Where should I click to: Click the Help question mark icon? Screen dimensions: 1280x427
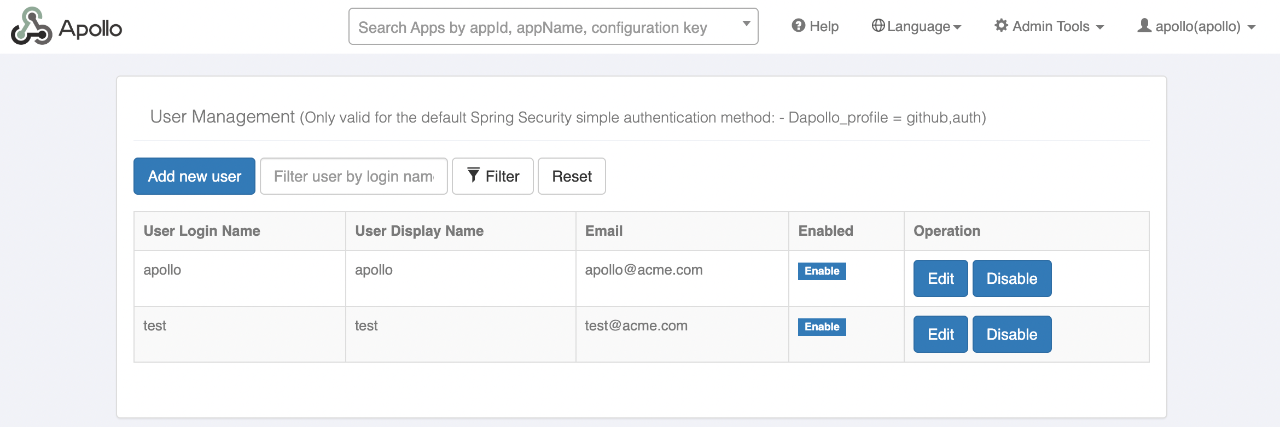tap(798, 26)
